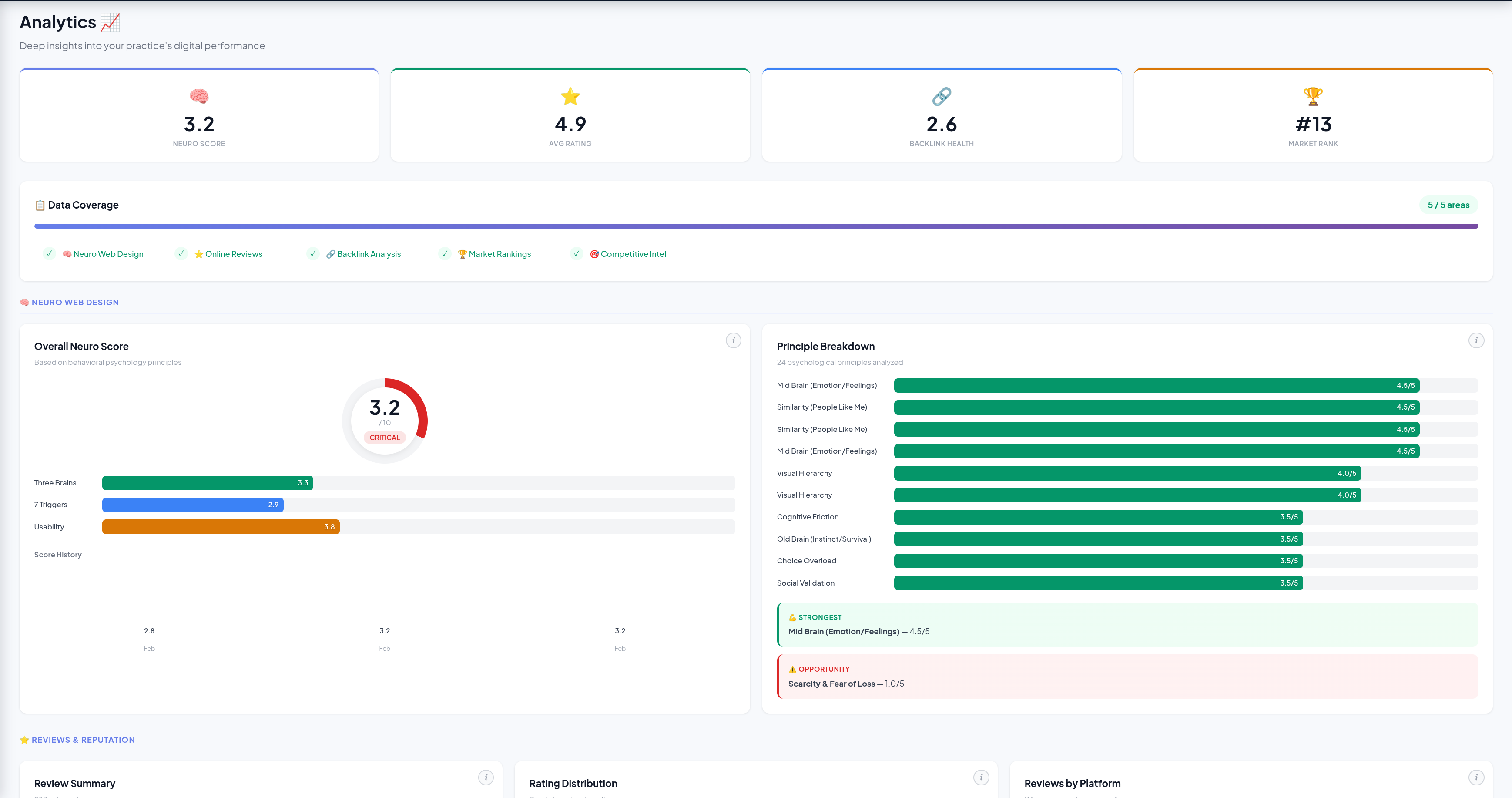This screenshot has width=1512, height=798.
Task: Click the Social Validation 3.5/5 bar
Action: click(1098, 583)
